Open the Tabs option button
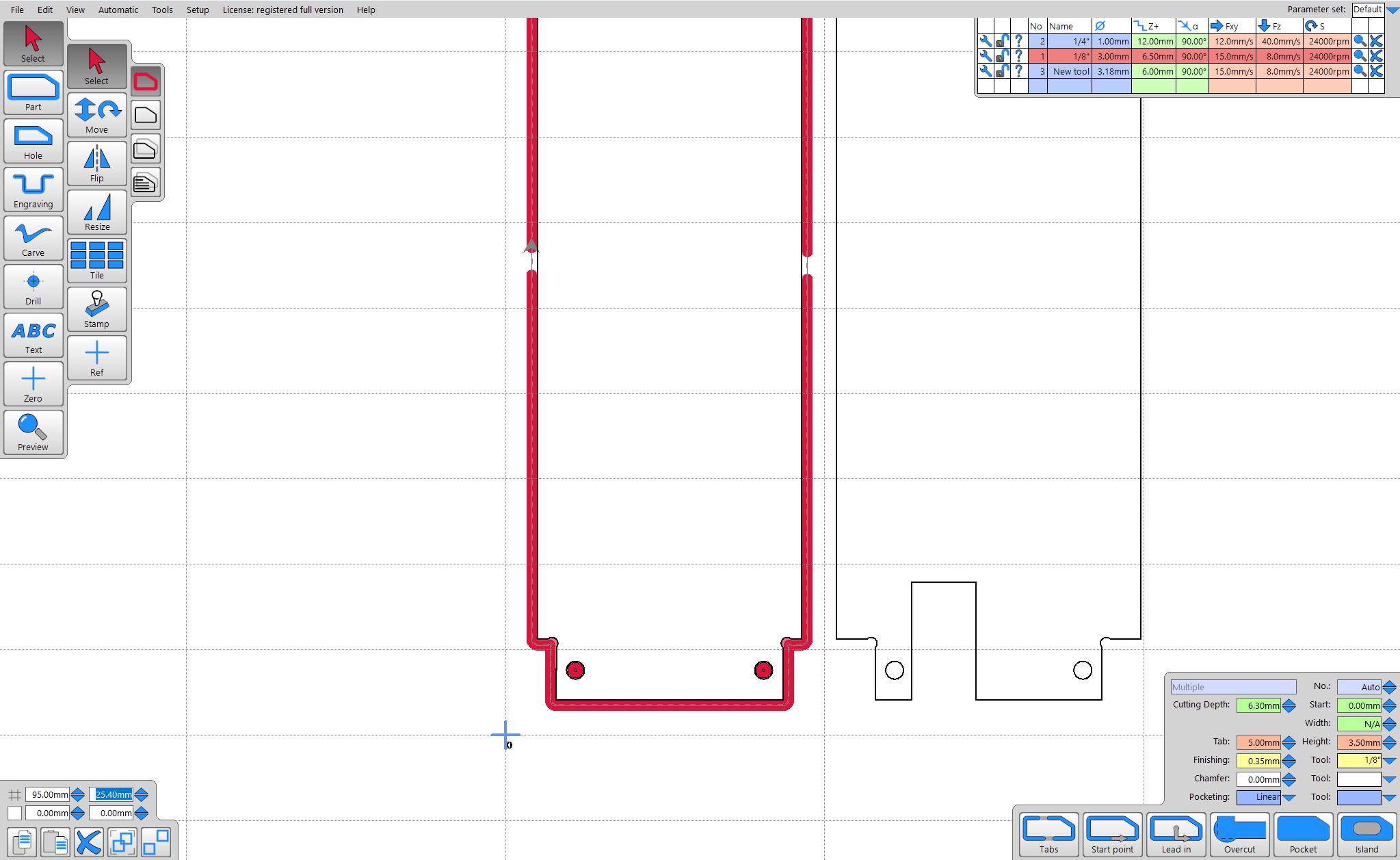Screen dimensions: 1400x860 [x=1048, y=834]
